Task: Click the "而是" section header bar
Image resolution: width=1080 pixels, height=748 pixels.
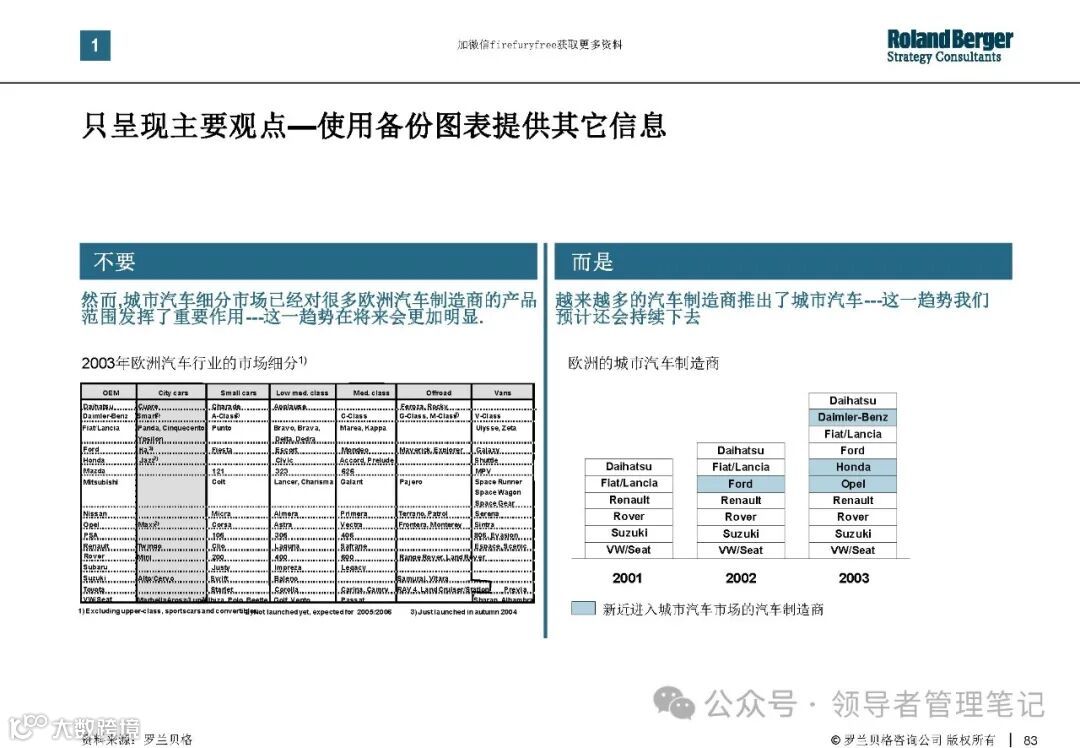Action: [x=783, y=261]
